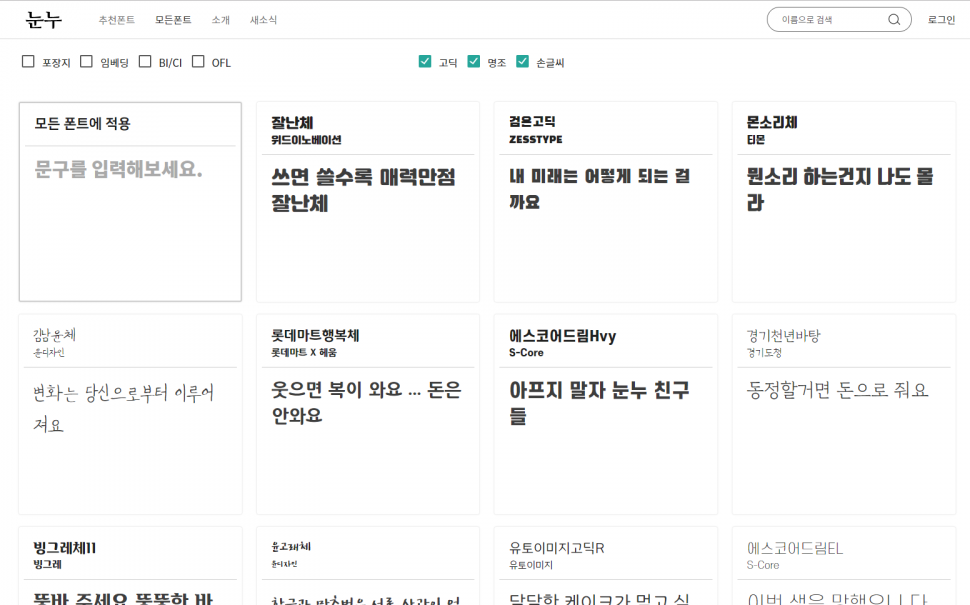The image size is (970, 605).
Task: Enable the OFL filter checkbox
Action: pyautogui.click(x=198, y=61)
